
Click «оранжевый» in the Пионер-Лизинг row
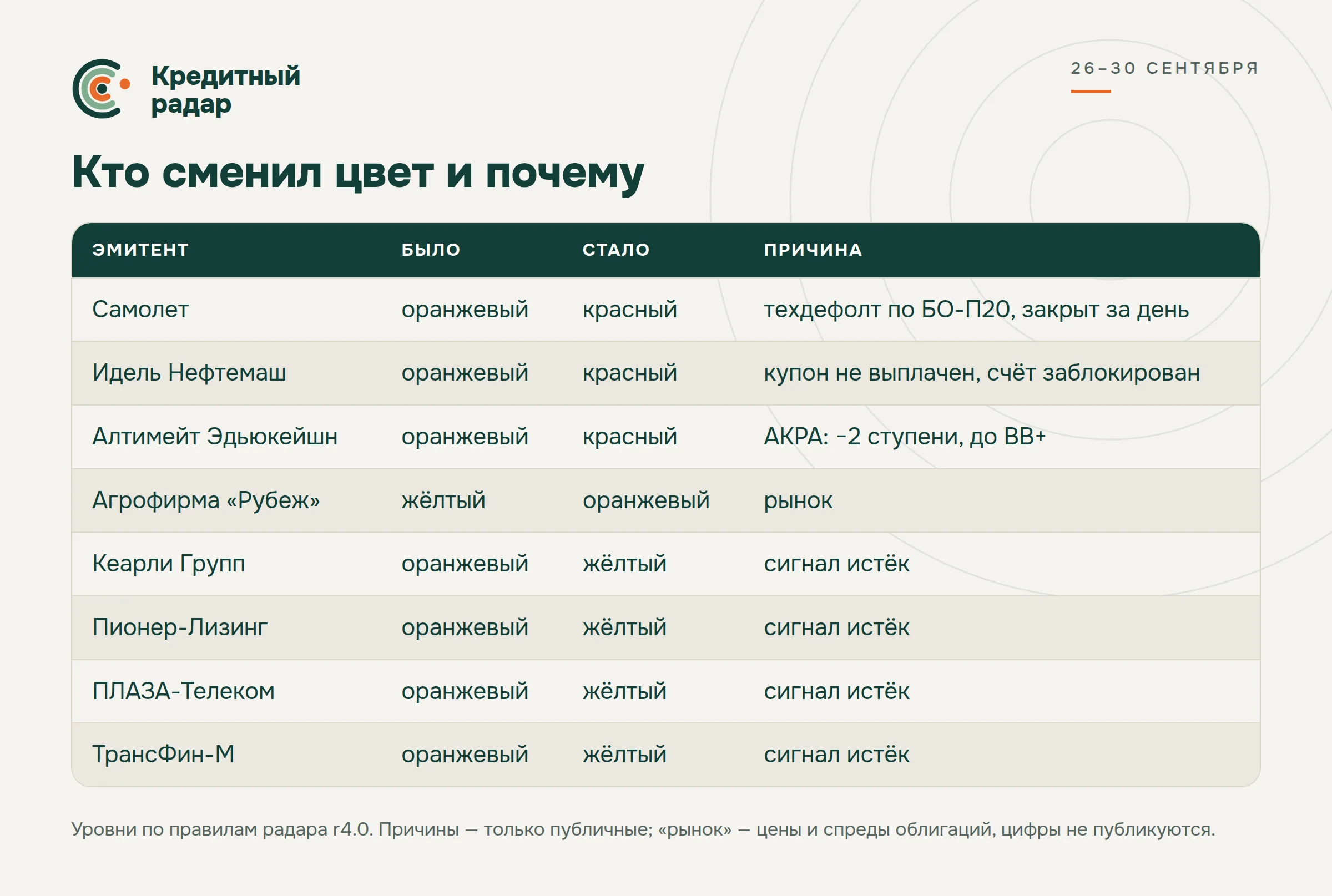click(465, 627)
